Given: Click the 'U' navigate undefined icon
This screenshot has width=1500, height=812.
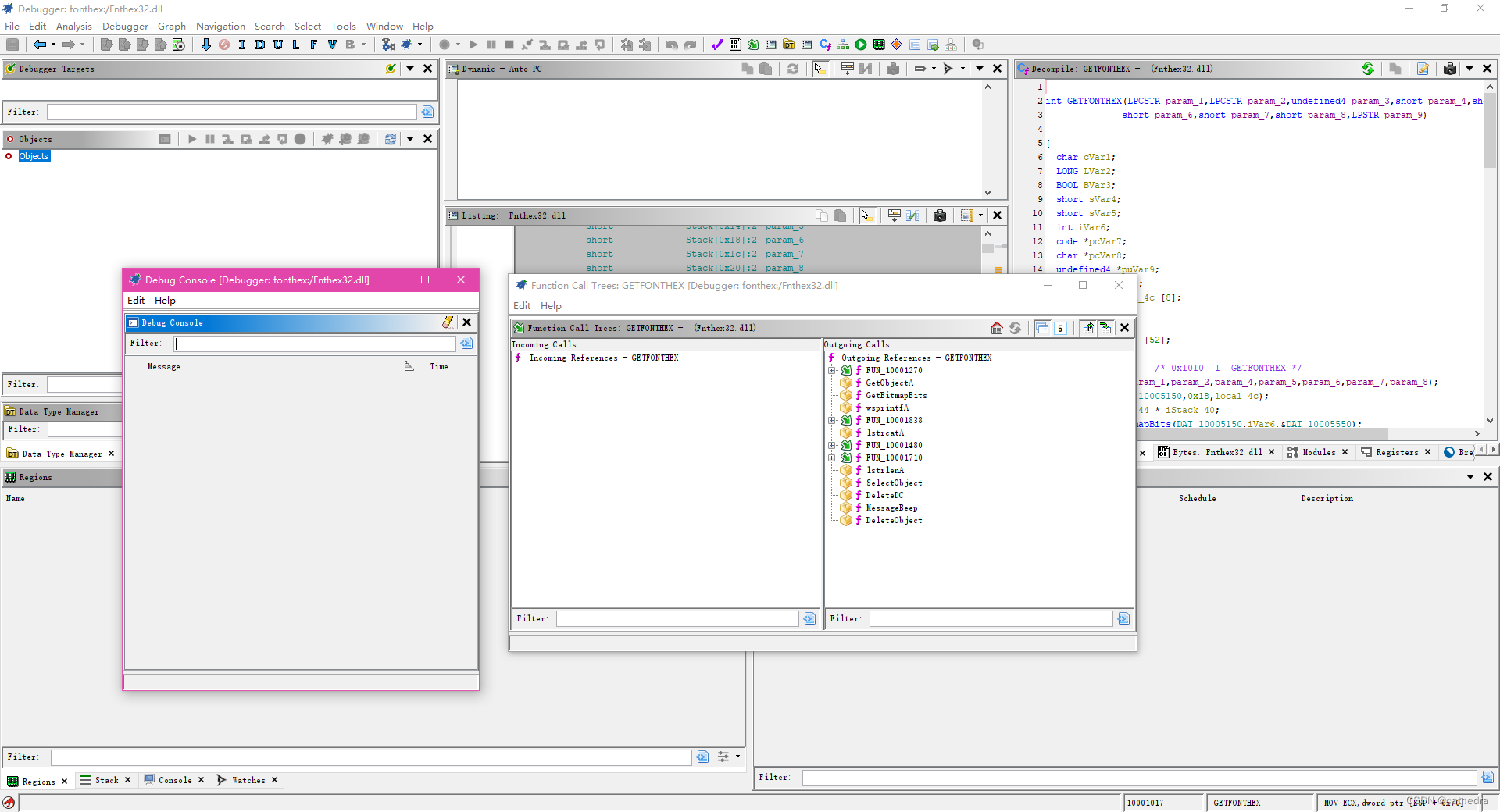Looking at the screenshot, I should [x=278, y=45].
